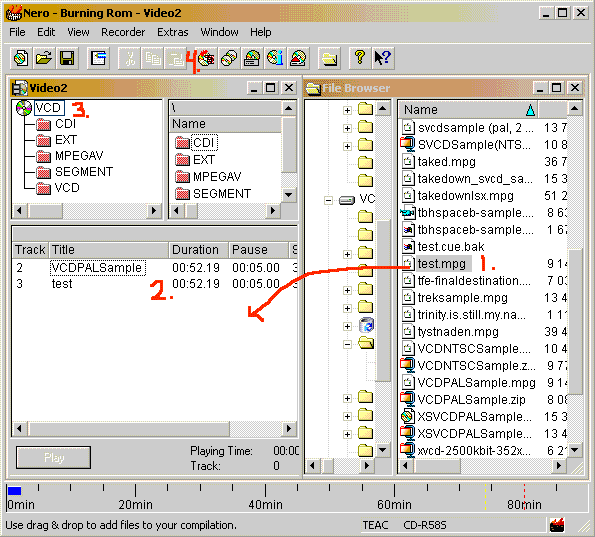The width and height of the screenshot is (595, 537).
Task: Open the Window menu
Action: click(x=219, y=32)
